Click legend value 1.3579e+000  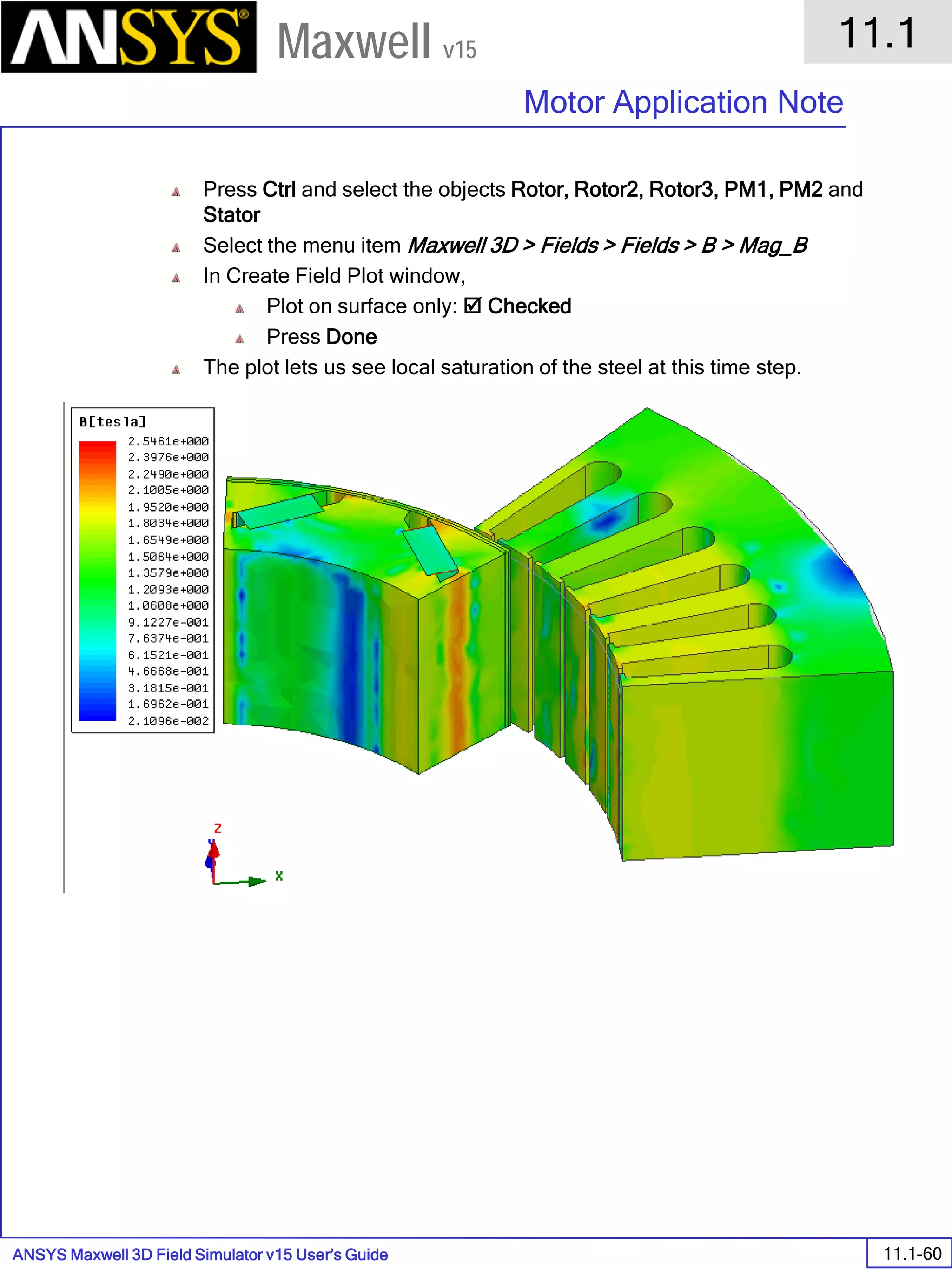(168, 572)
